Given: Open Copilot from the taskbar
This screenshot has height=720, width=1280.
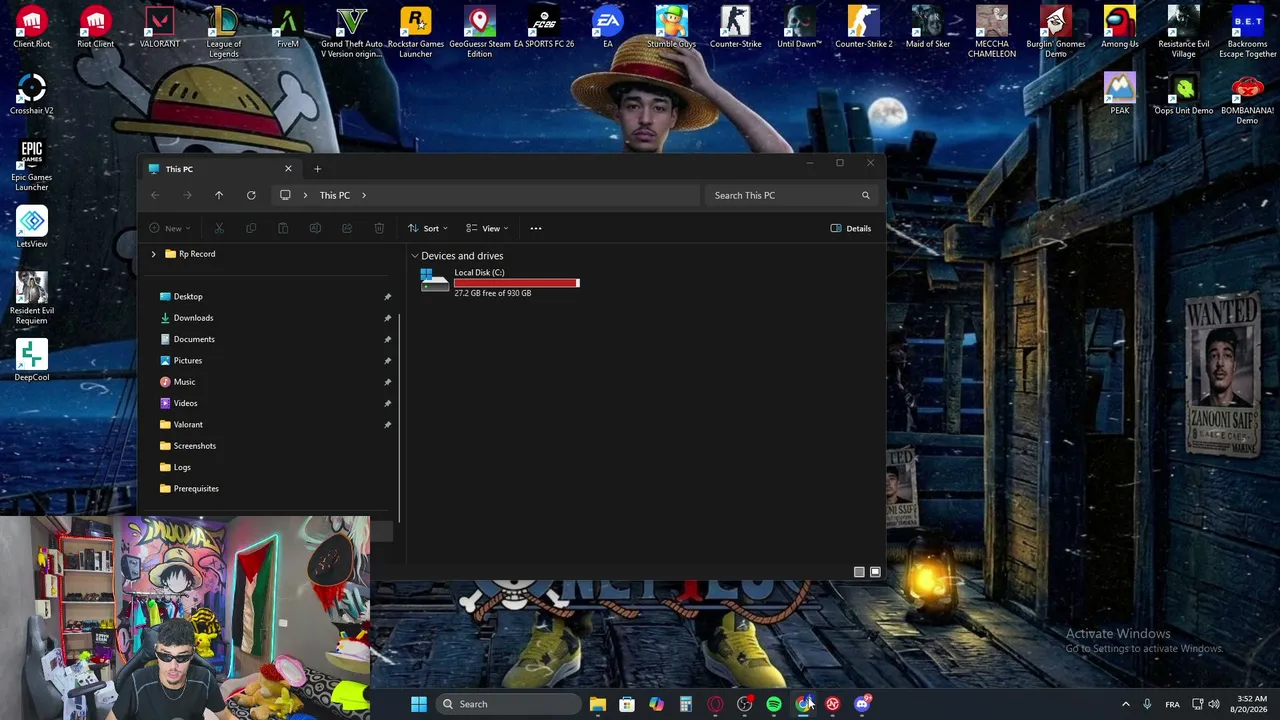Looking at the screenshot, I should (656, 704).
